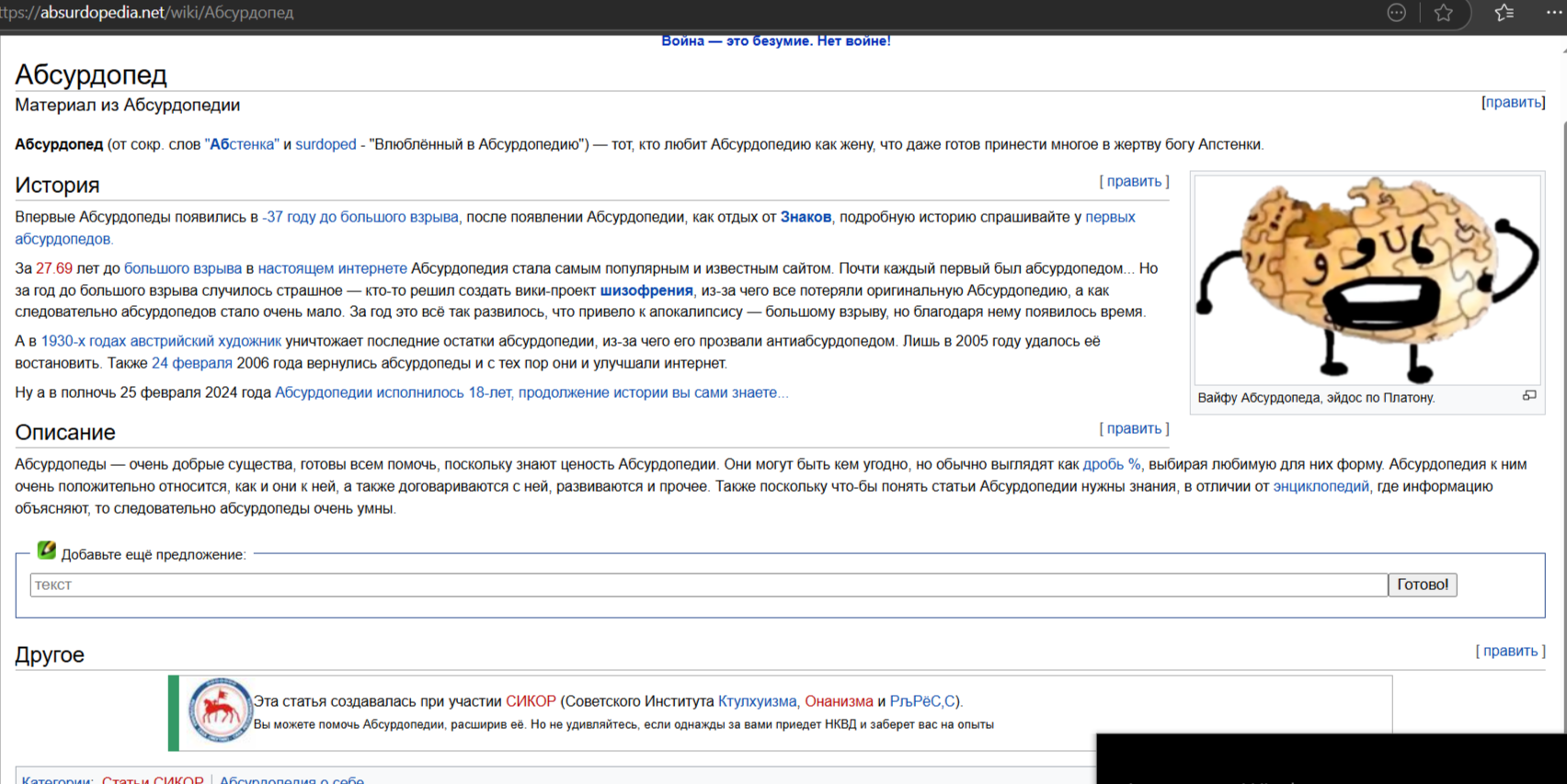This screenshot has width=1567, height=784.
Task: Open '1930-х годах австрийский художник' link
Action: (x=161, y=341)
